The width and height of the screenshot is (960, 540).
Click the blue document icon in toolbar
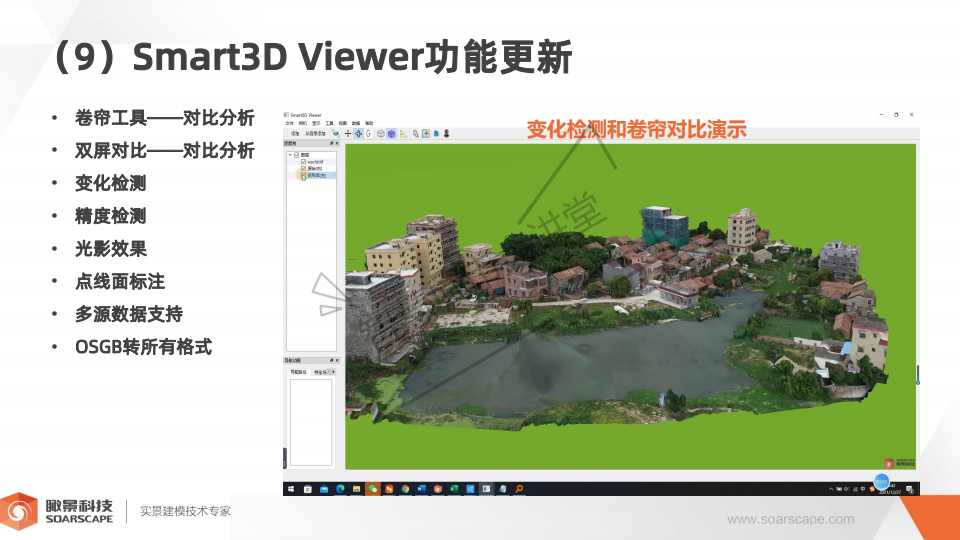click(x=437, y=133)
